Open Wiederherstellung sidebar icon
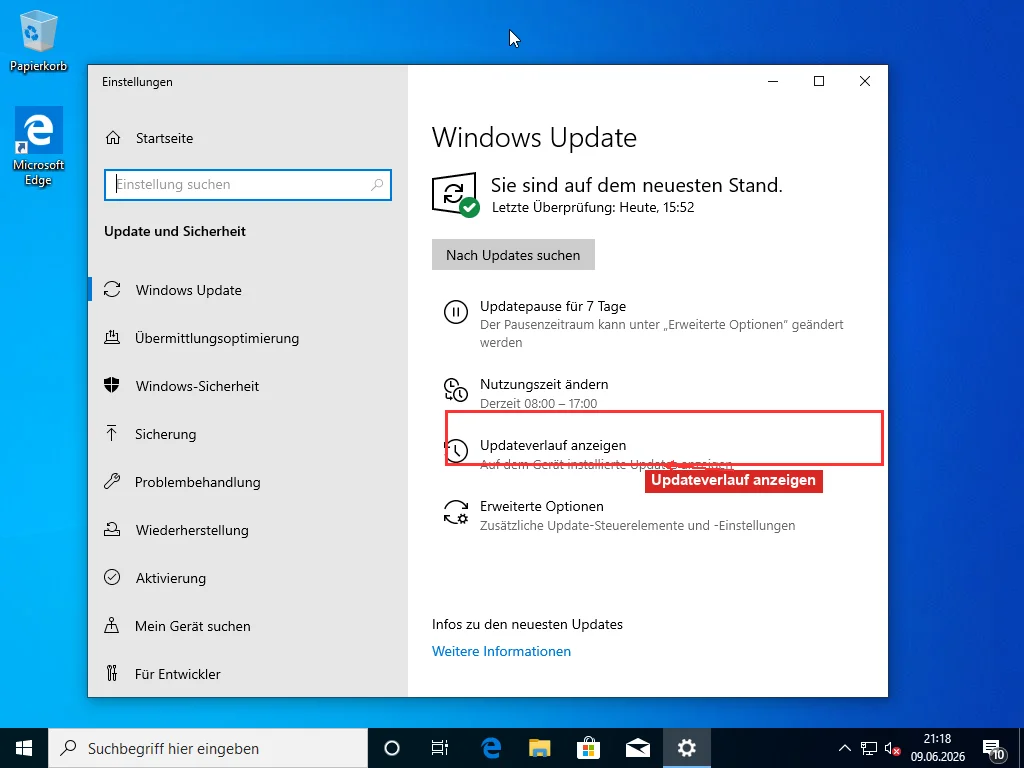Viewport: 1024px width, 768px height. tap(112, 530)
